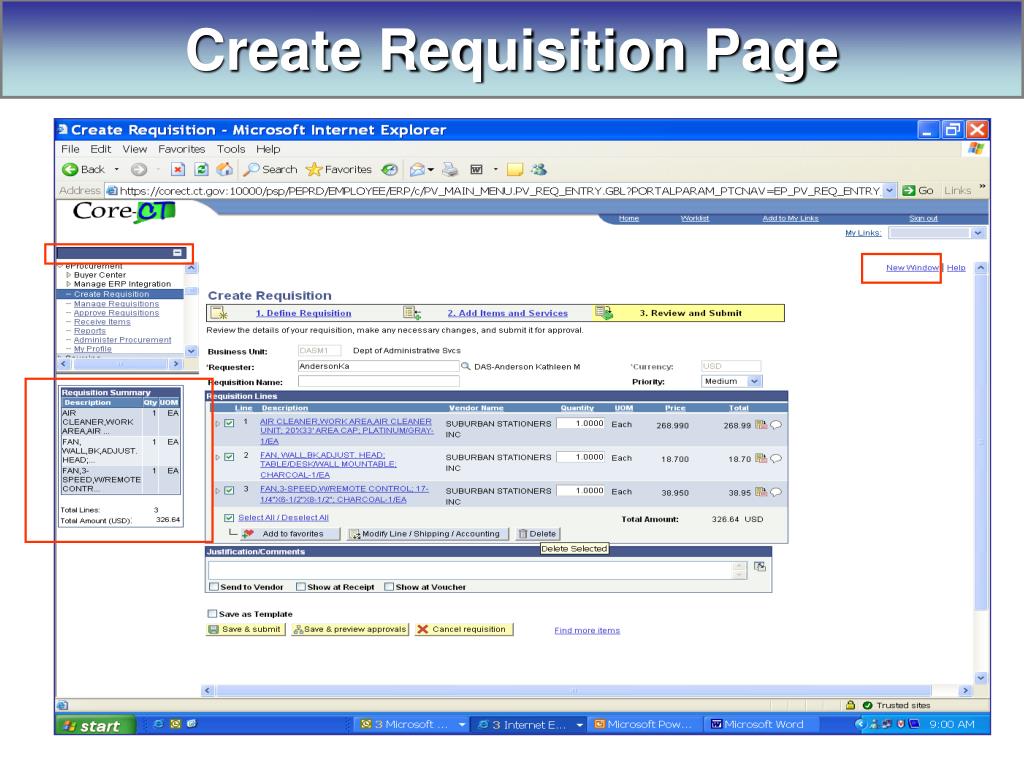Click the Save & submit button
The width and height of the screenshot is (1024, 768).
(x=246, y=630)
